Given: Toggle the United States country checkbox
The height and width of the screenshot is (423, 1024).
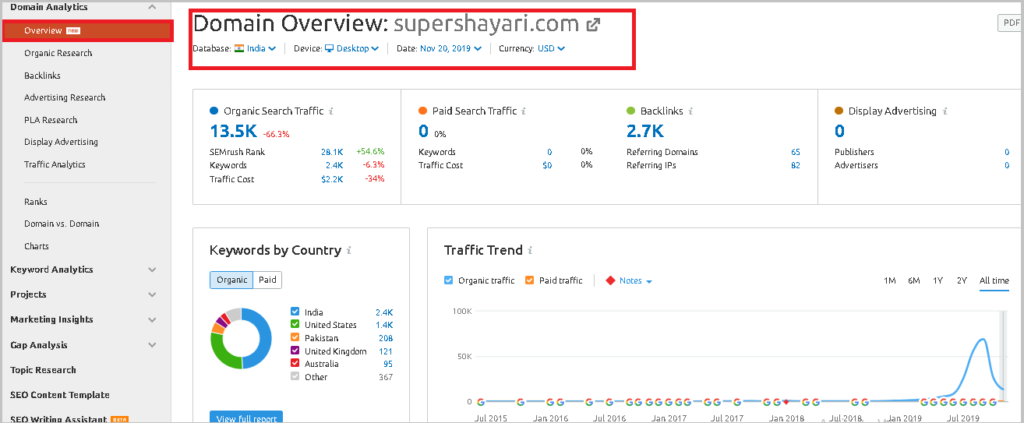Looking at the screenshot, I should (295, 325).
